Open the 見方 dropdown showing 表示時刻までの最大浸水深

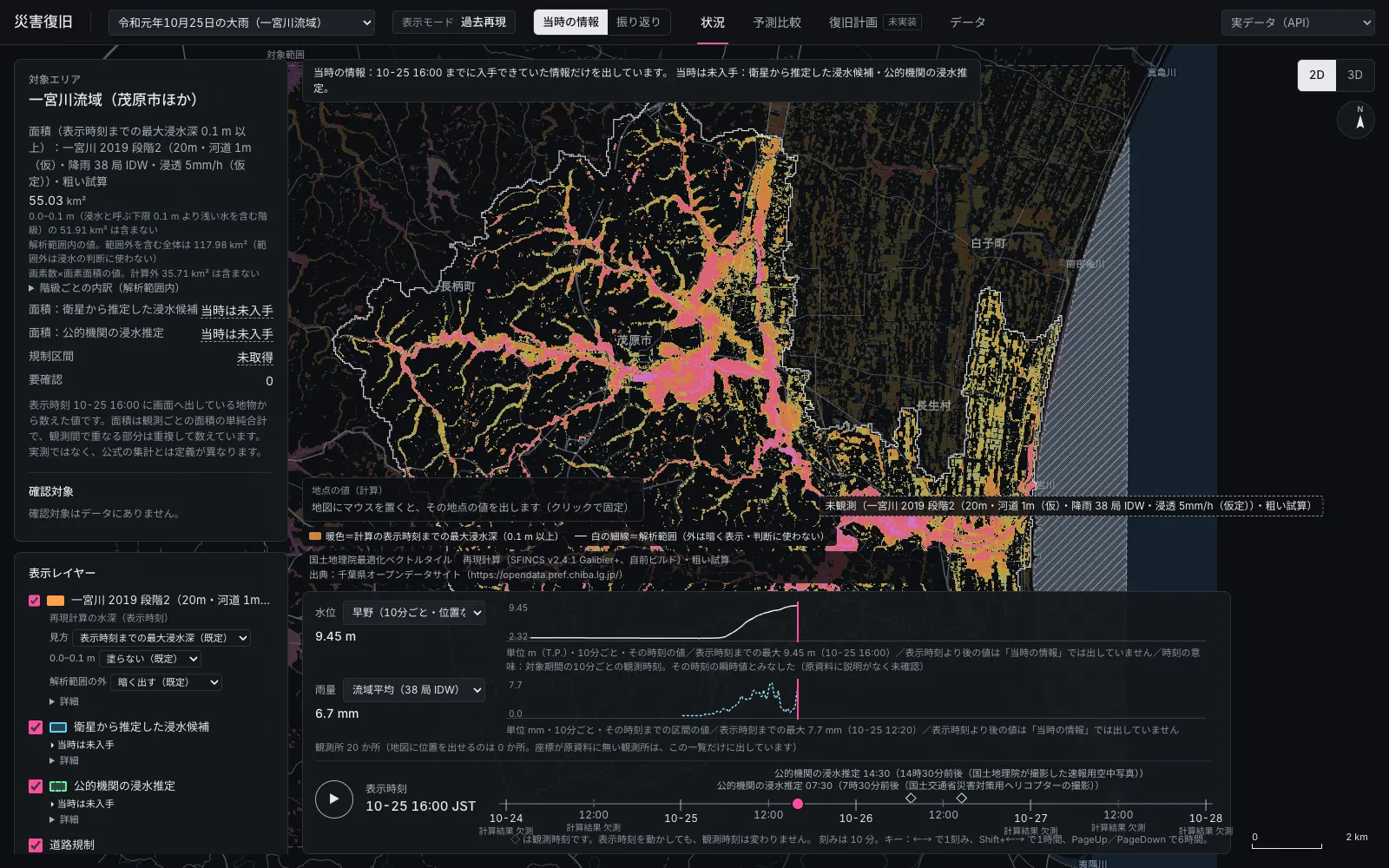(161, 638)
